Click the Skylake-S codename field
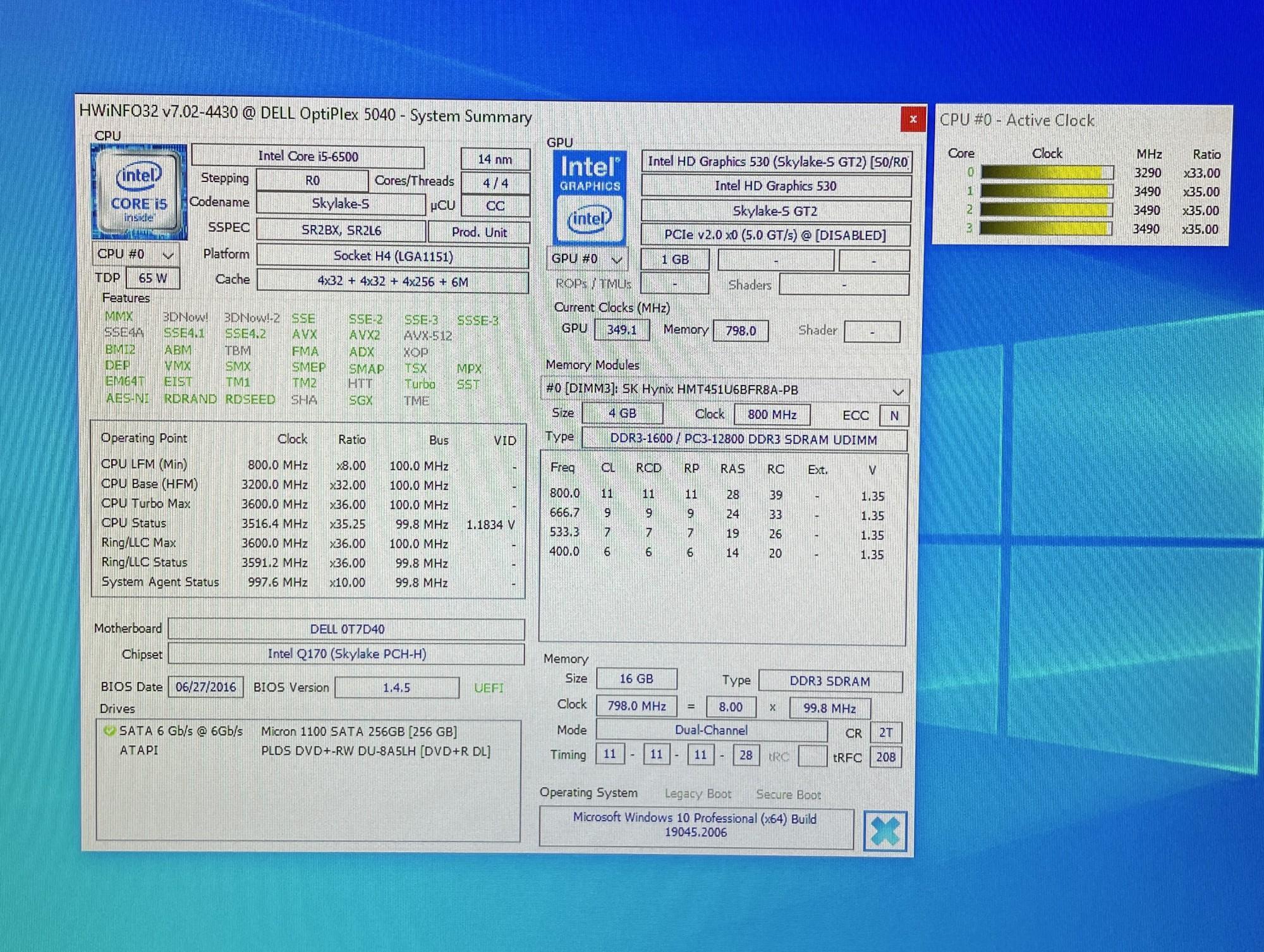The height and width of the screenshot is (952, 1264). [x=341, y=204]
